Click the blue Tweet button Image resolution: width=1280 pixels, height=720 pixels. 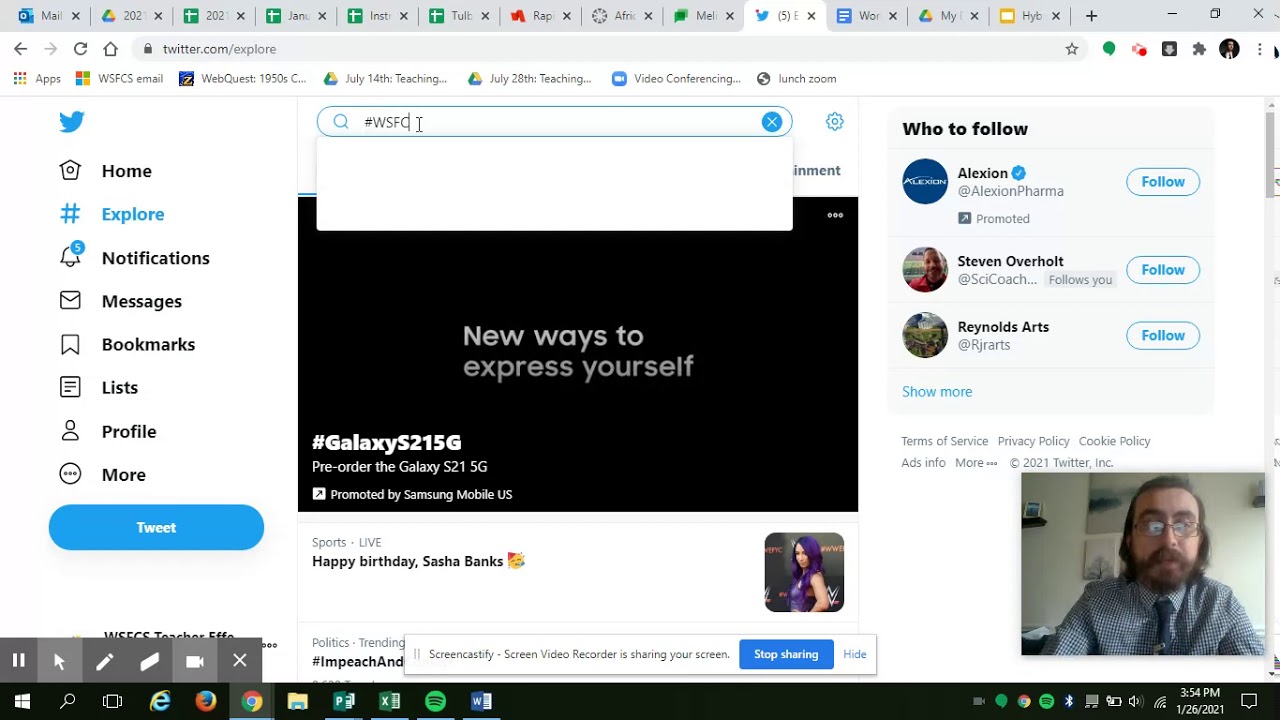click(156, 527)
